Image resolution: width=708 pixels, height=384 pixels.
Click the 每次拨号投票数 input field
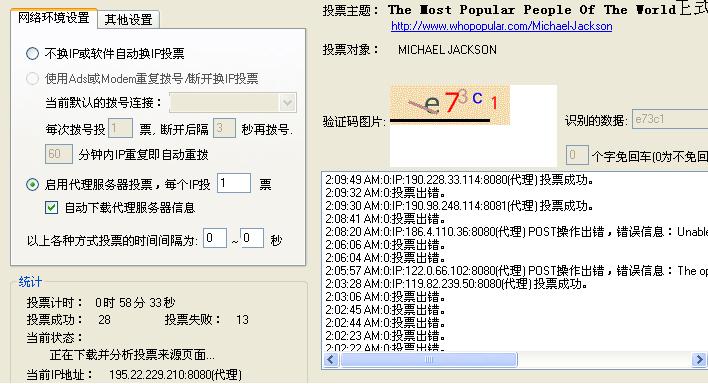(x=121, y=128)
